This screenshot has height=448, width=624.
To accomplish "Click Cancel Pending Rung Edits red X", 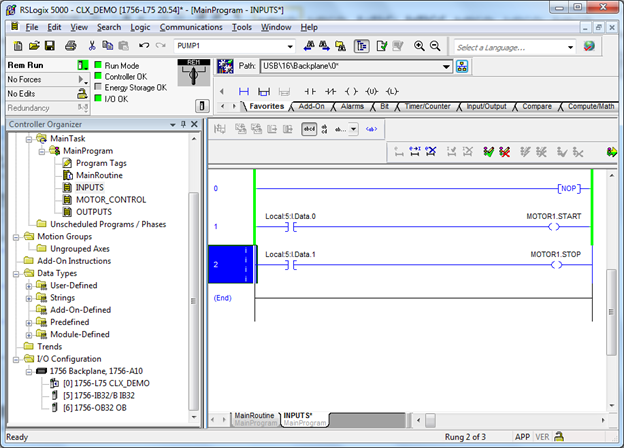I will (505, 152).
